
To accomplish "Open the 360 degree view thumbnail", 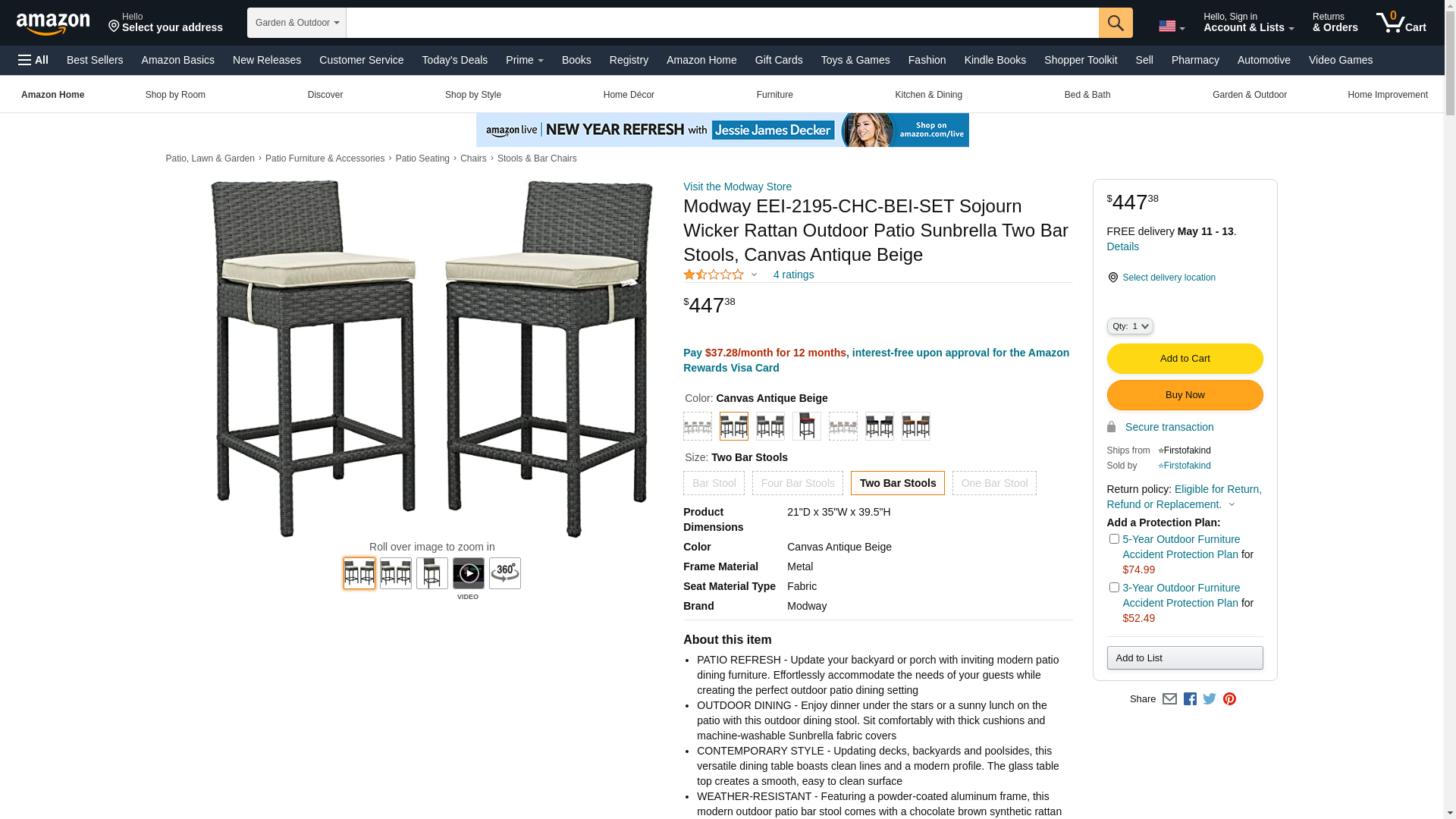I will 505,573.
